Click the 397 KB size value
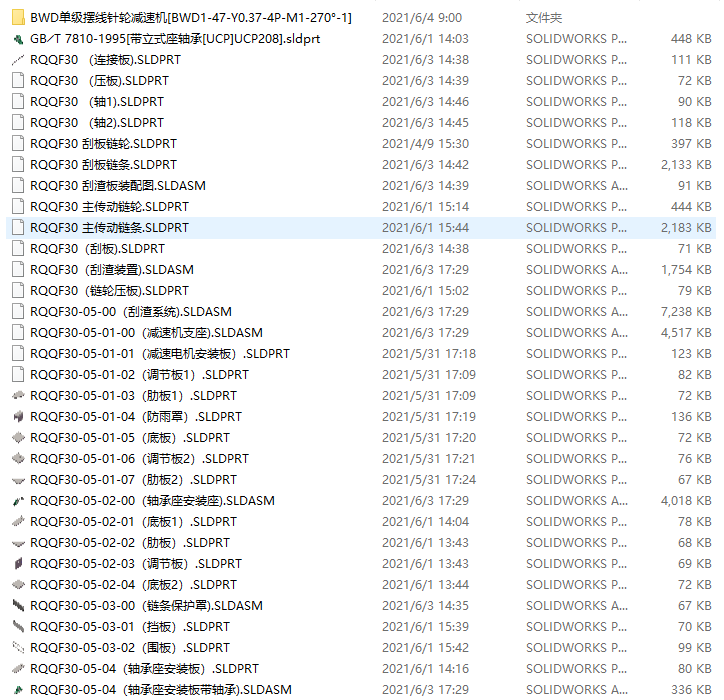This screenshot has width=724, height=700. (x=691, y=144)
